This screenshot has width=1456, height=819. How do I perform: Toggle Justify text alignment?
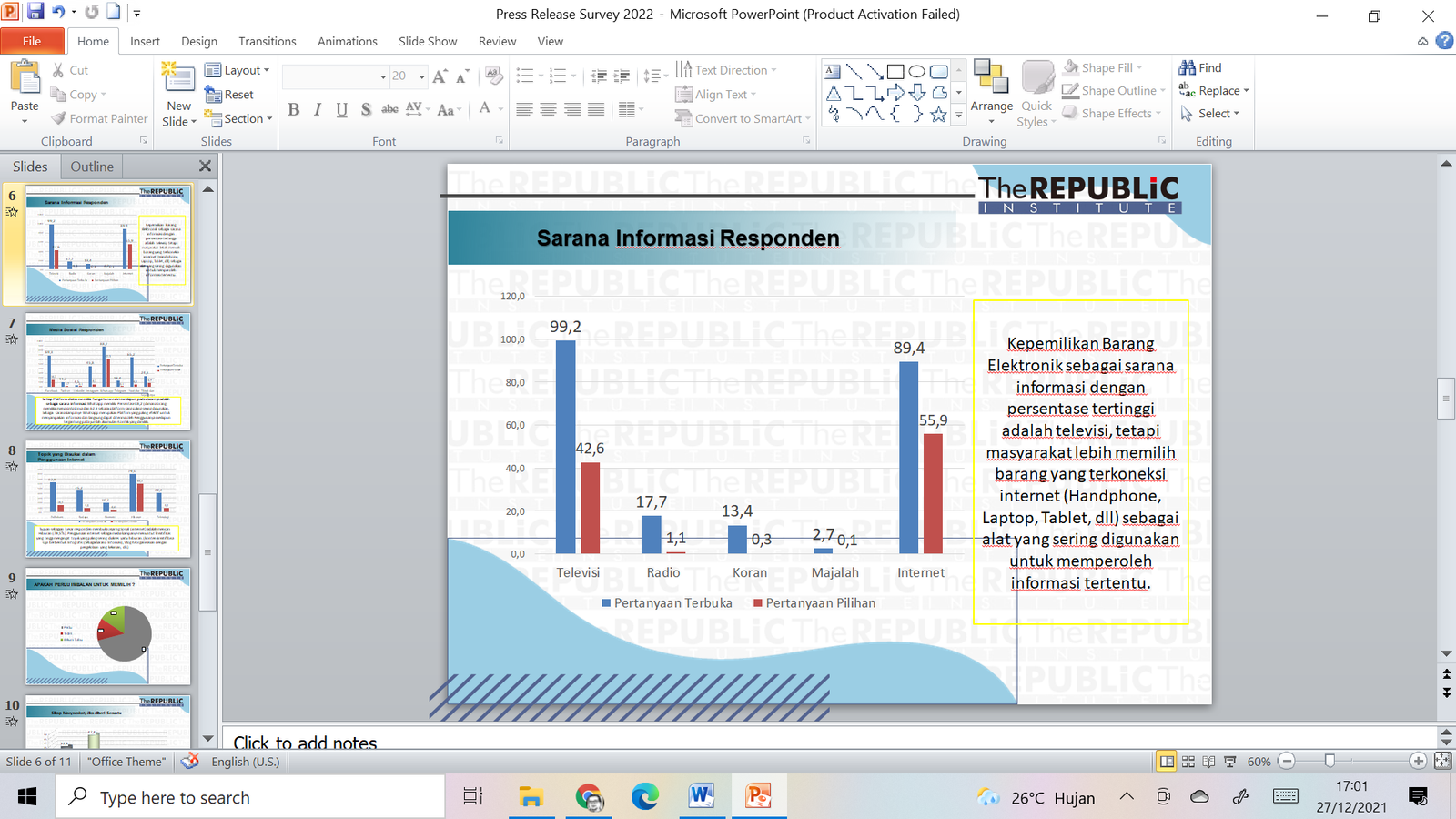click(x=596, y=109)
